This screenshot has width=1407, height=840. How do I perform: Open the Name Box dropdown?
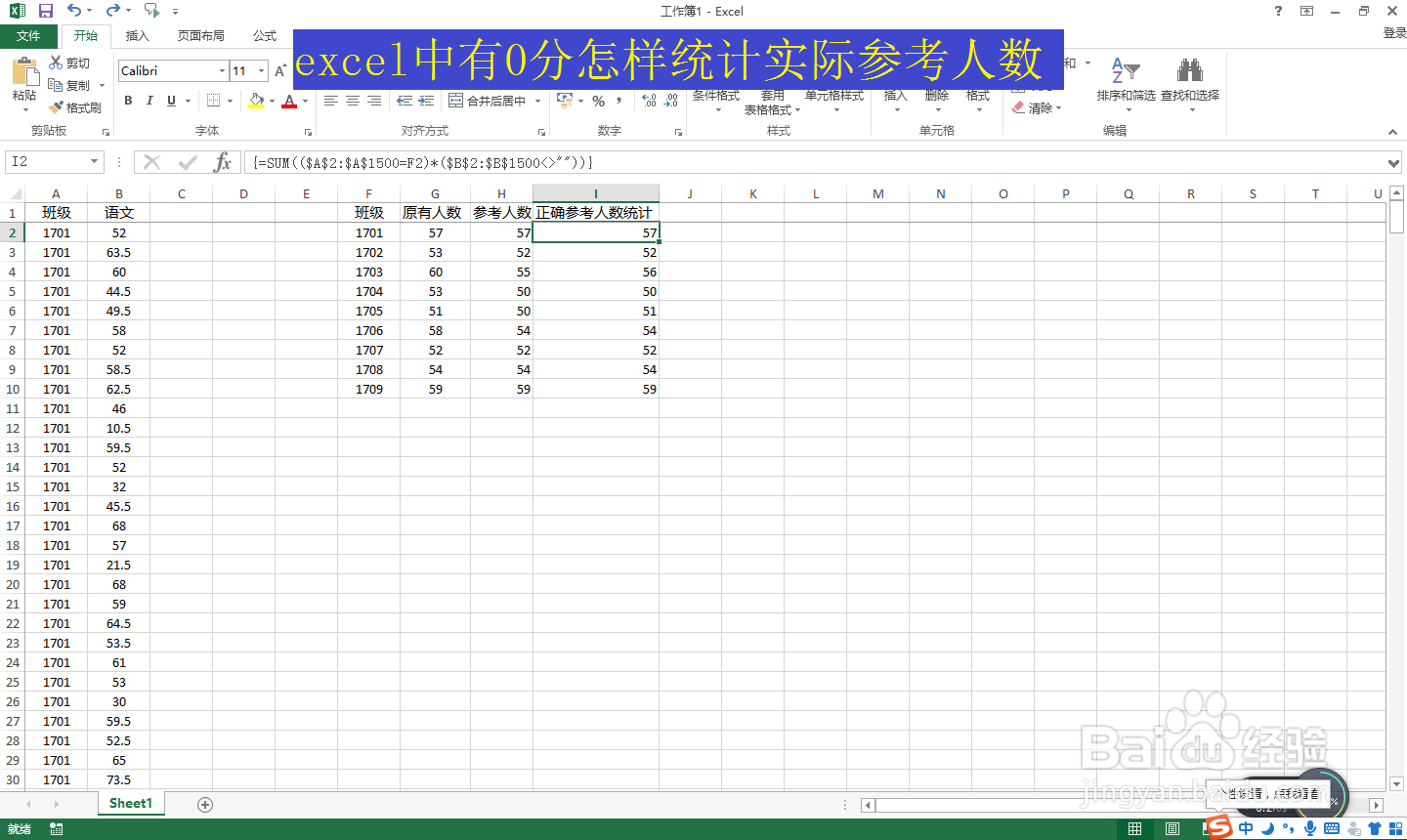[x=94, y=162]
